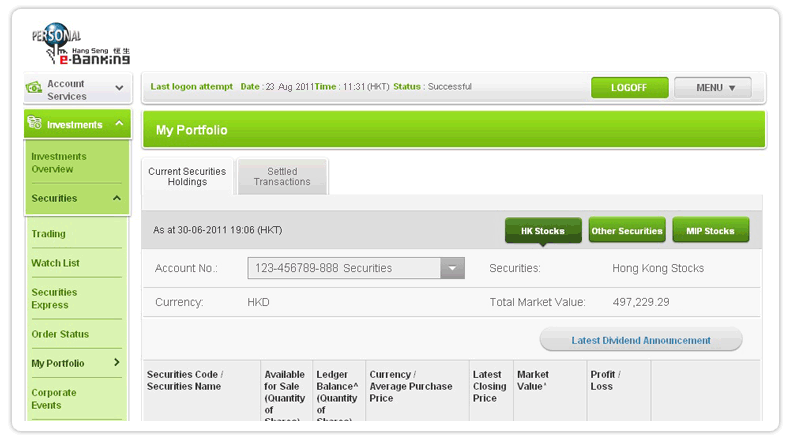
Task: Click the Account Services wallet icon
Action: point(34,89)
